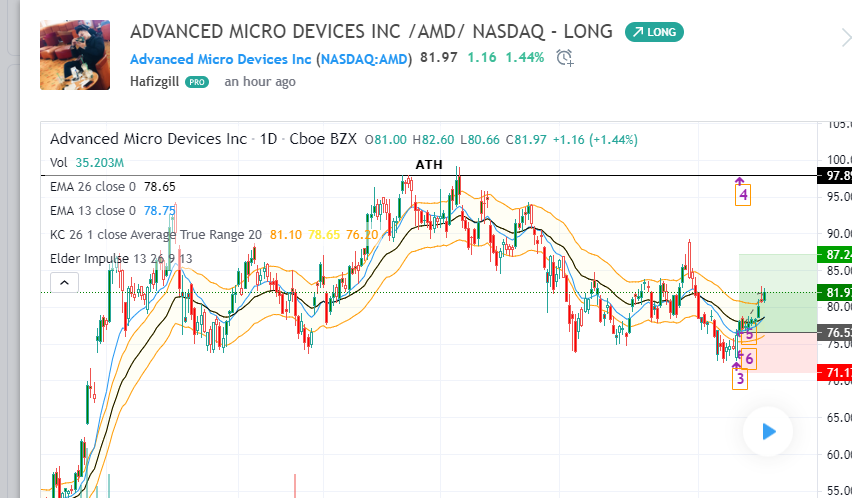
Task: Open Hafizgill author profile link
Action: coord(154,81)
